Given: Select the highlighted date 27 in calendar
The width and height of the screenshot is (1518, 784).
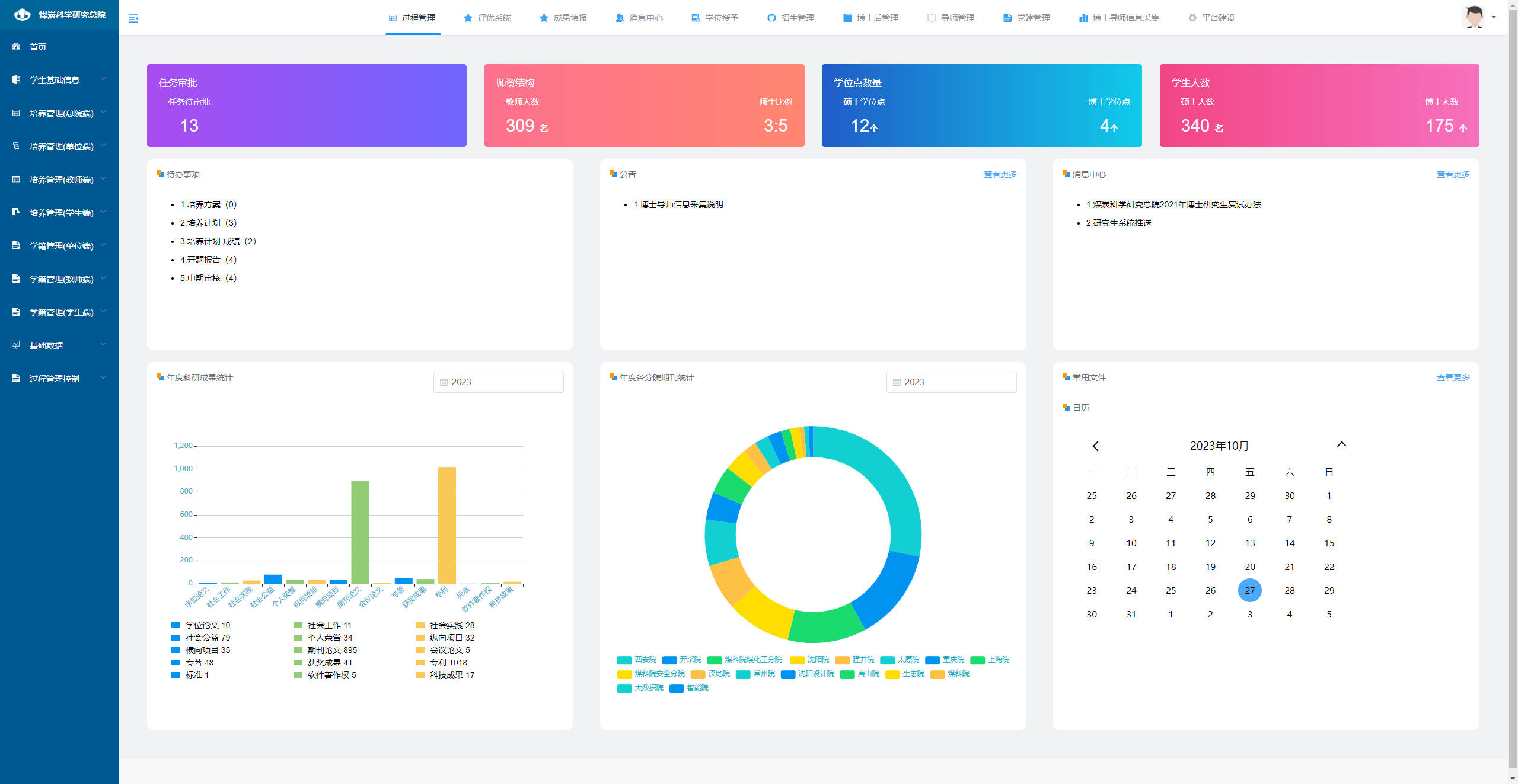Looking at the screenshot, I should click(x=1249, y=590).
